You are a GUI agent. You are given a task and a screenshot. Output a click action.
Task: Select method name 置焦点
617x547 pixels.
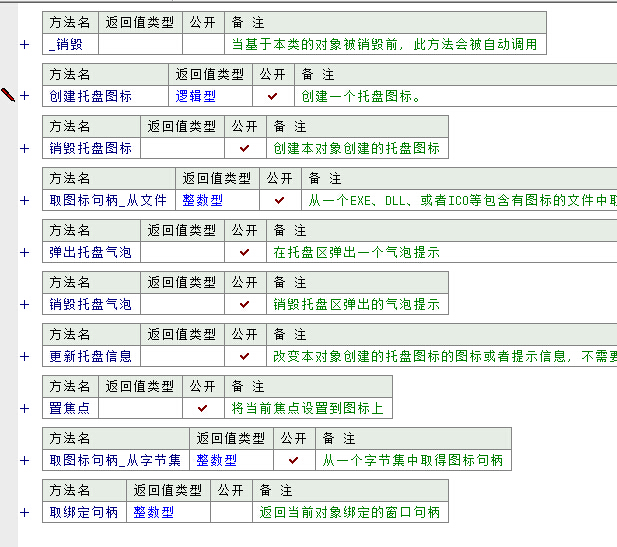click(x=70, y=408)
